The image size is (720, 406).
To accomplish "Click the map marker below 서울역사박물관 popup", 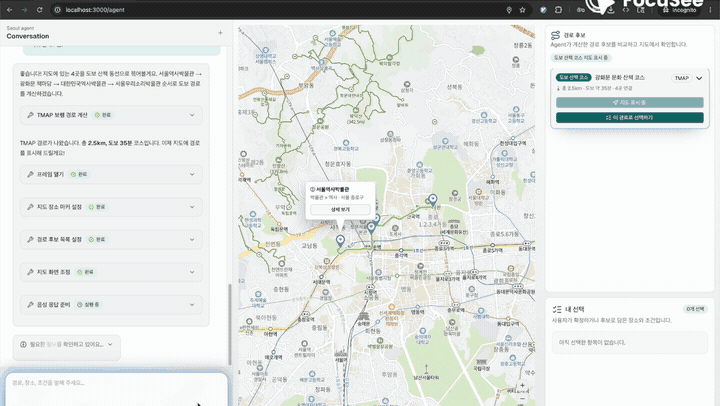I will 340,241.
